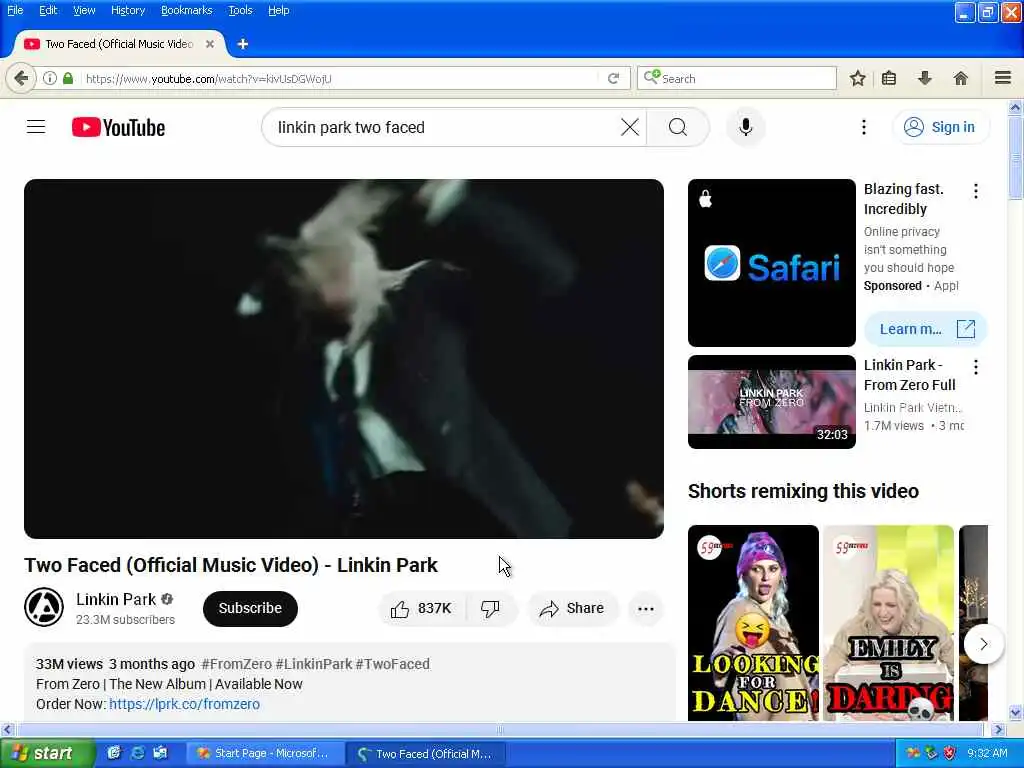Open the Emily Is Daring short
The width and height of the screenshot is (1024, 768).
pos(888,622)
